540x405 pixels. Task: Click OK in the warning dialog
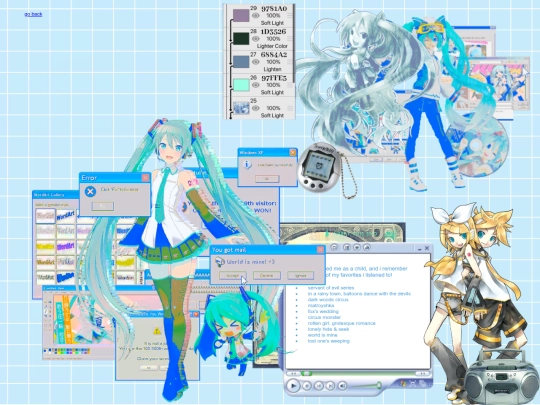[x=148, y=368]
